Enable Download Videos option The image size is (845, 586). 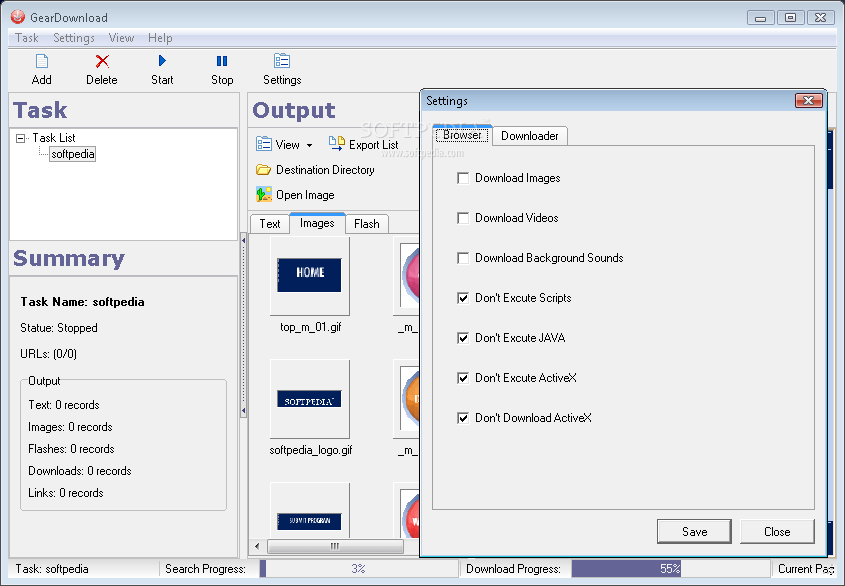464,218
